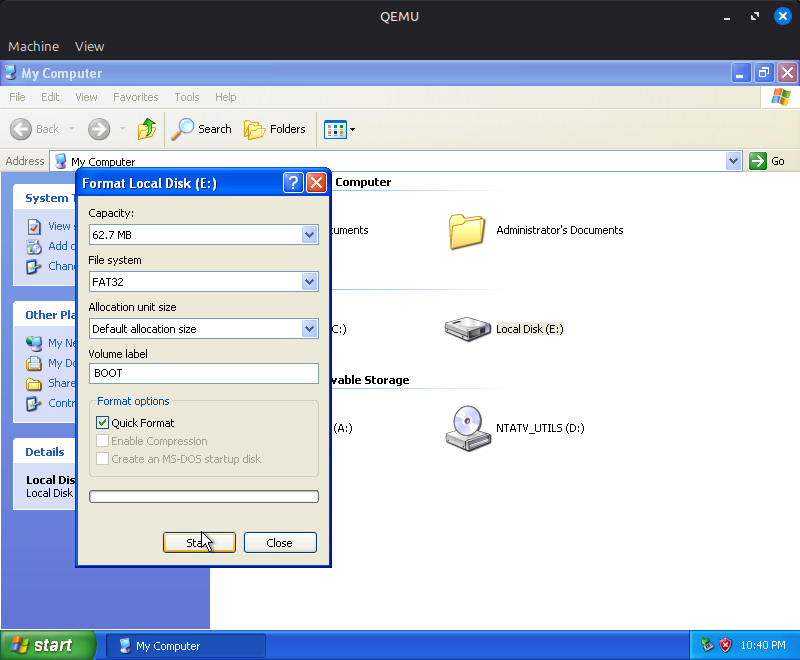Open the Search pane via toolbar icon
This screenshot has width=800, height=660.
point(201,129)
